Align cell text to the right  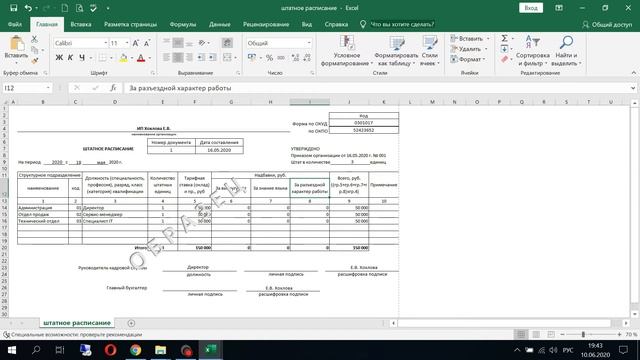pos(189,58)
